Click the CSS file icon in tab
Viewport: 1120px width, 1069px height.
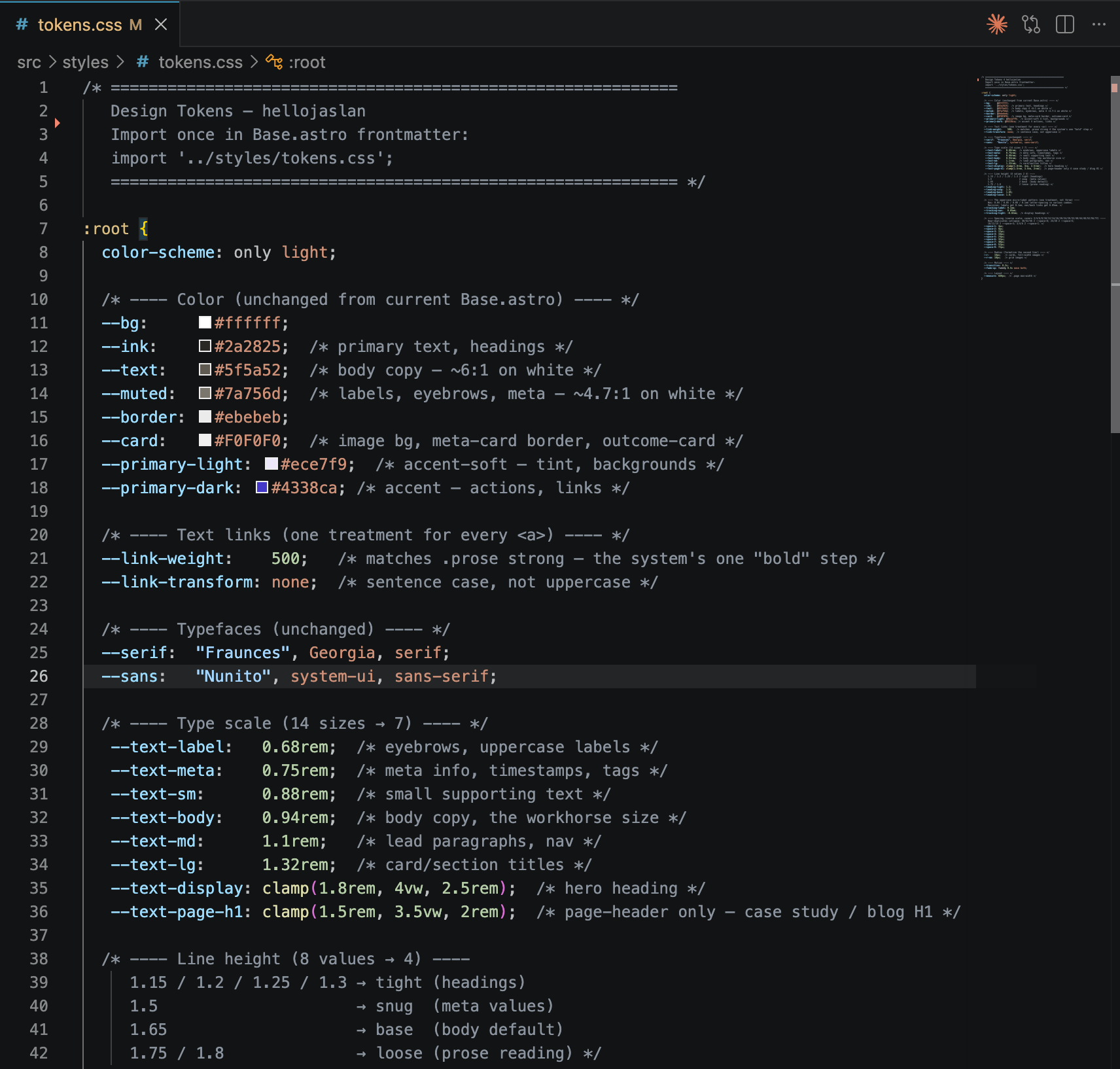pyautogui.click(x=22, y=25)
